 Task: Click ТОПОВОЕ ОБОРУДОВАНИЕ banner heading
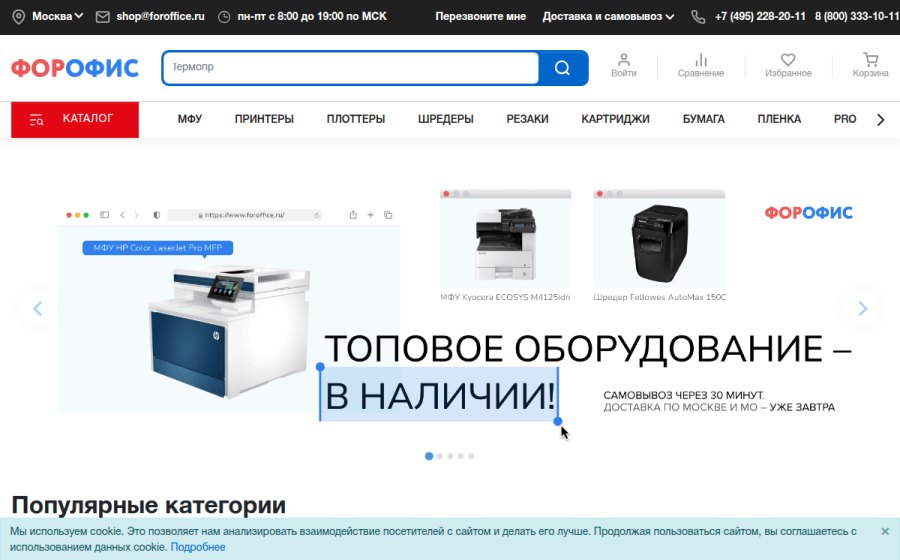[588, 348]
